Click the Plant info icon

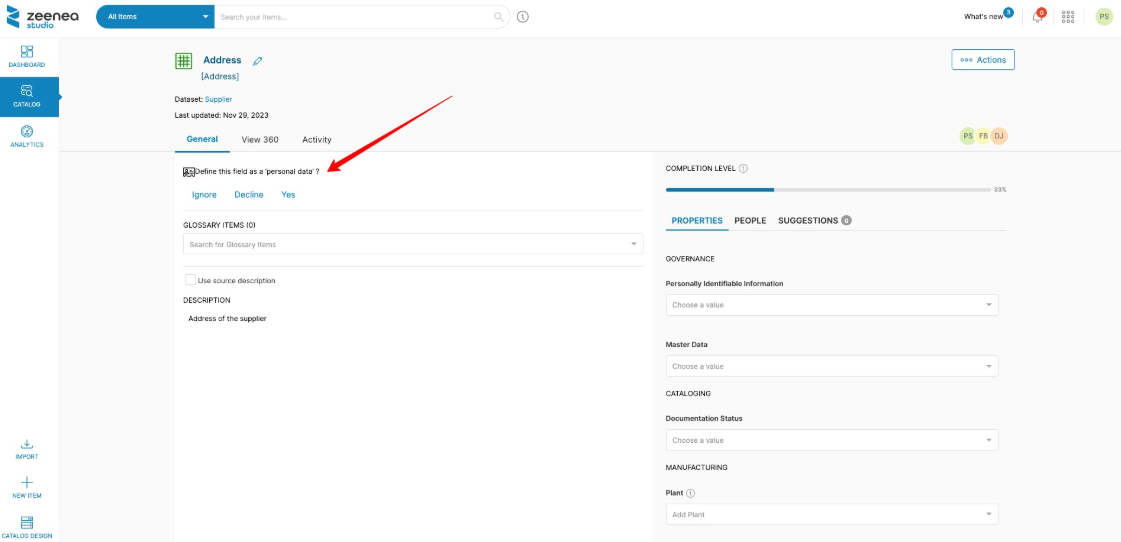point(691,493)
